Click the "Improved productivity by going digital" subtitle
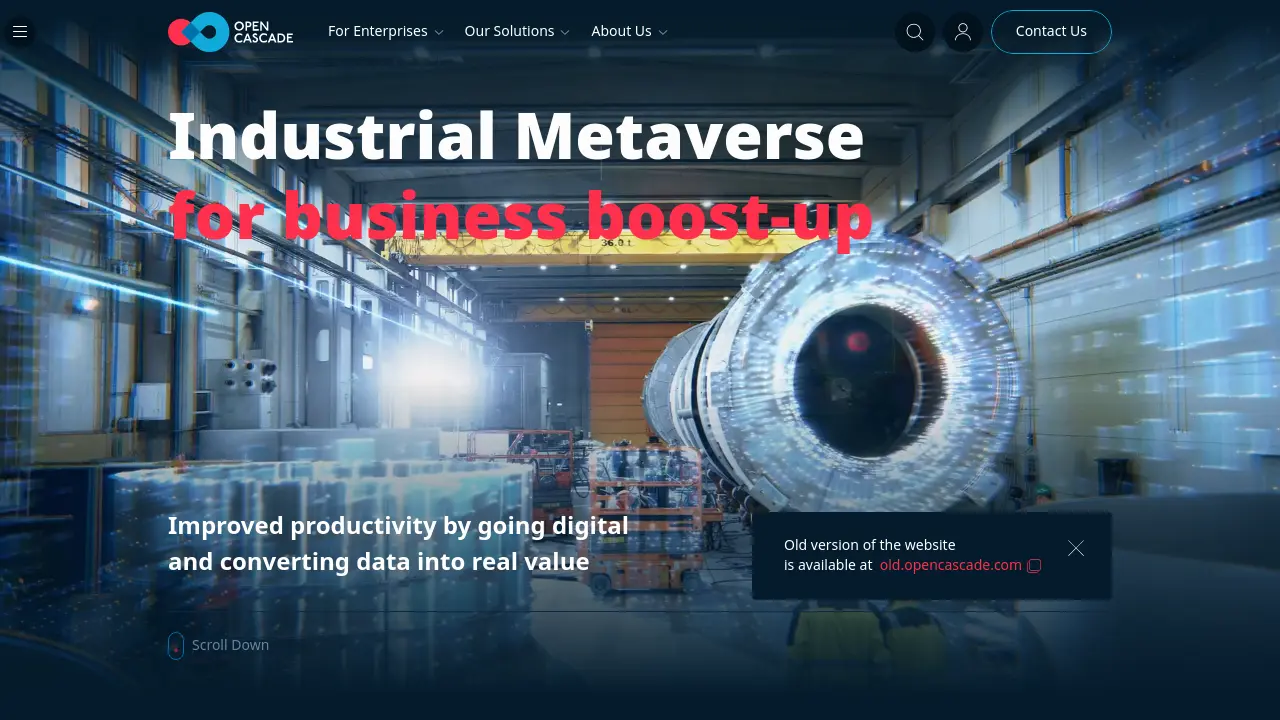This screenshot has width=1280, height=720. [x=398, y=526]
